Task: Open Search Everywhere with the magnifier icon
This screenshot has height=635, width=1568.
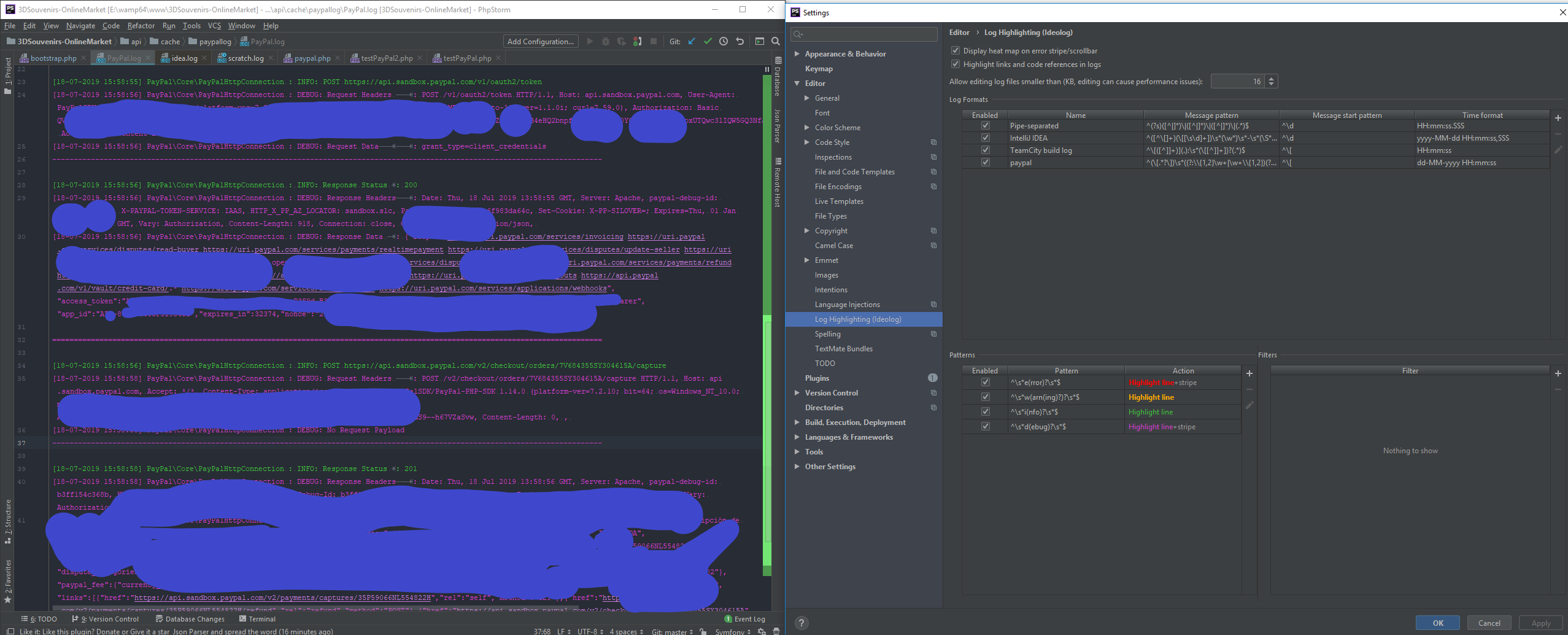Action: 776,42
